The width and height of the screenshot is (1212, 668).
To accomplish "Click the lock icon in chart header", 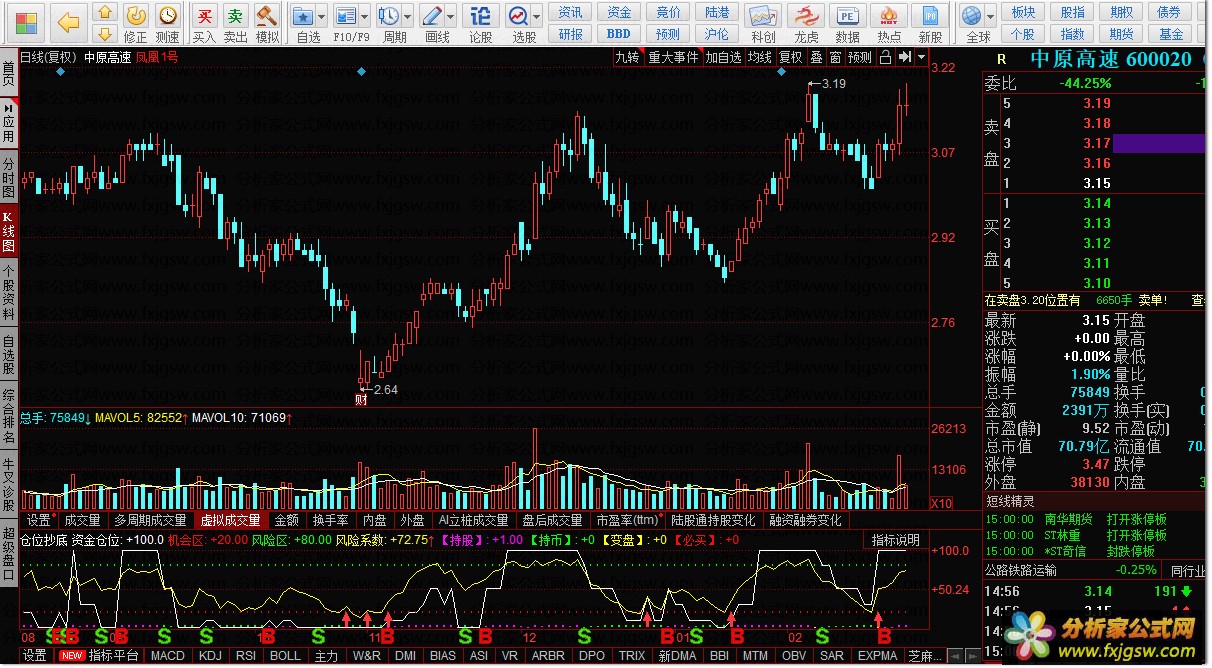I will pyautogui.click(x=884, y=57).
